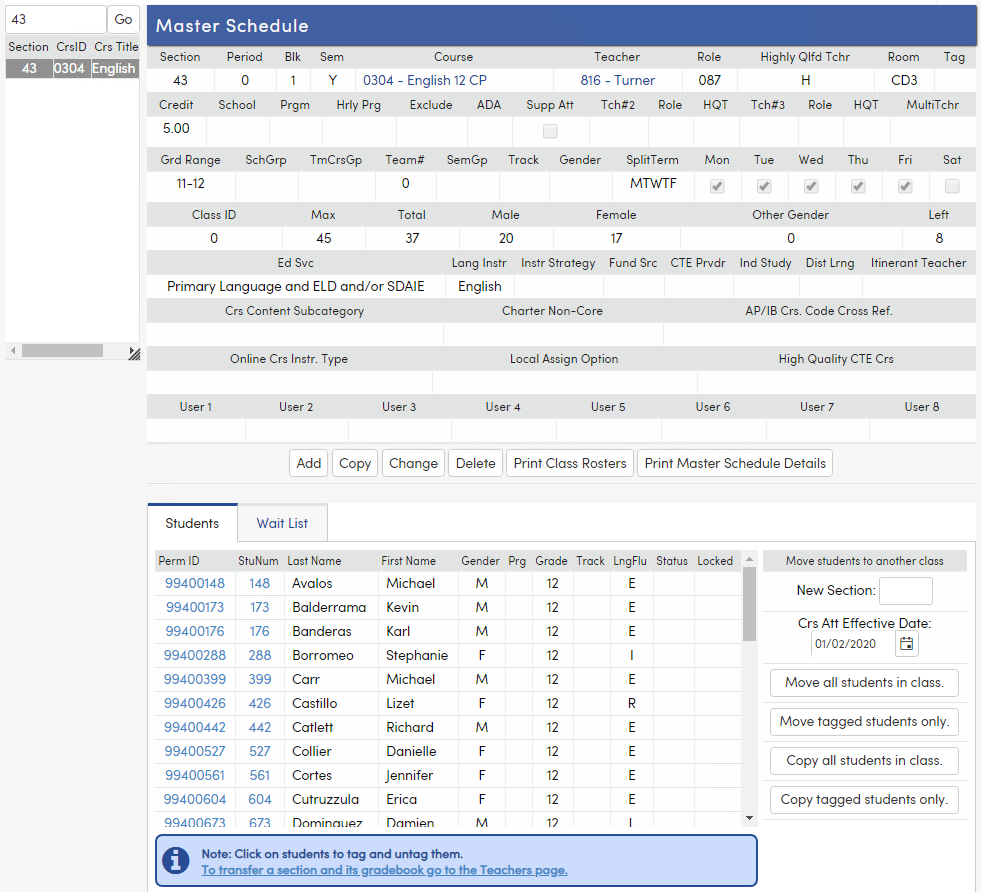Click Print Master Schedule Details

point(734,463)
